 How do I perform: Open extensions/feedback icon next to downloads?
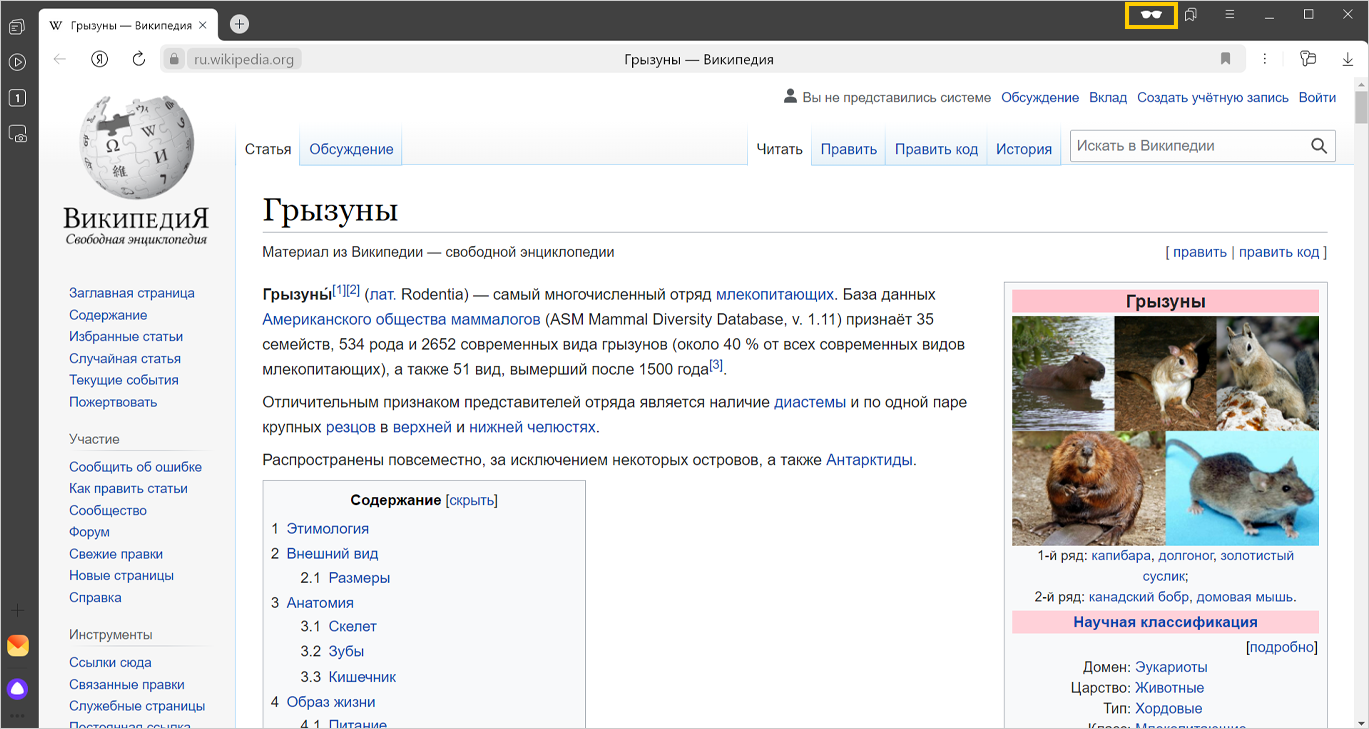pos(1307,59)
